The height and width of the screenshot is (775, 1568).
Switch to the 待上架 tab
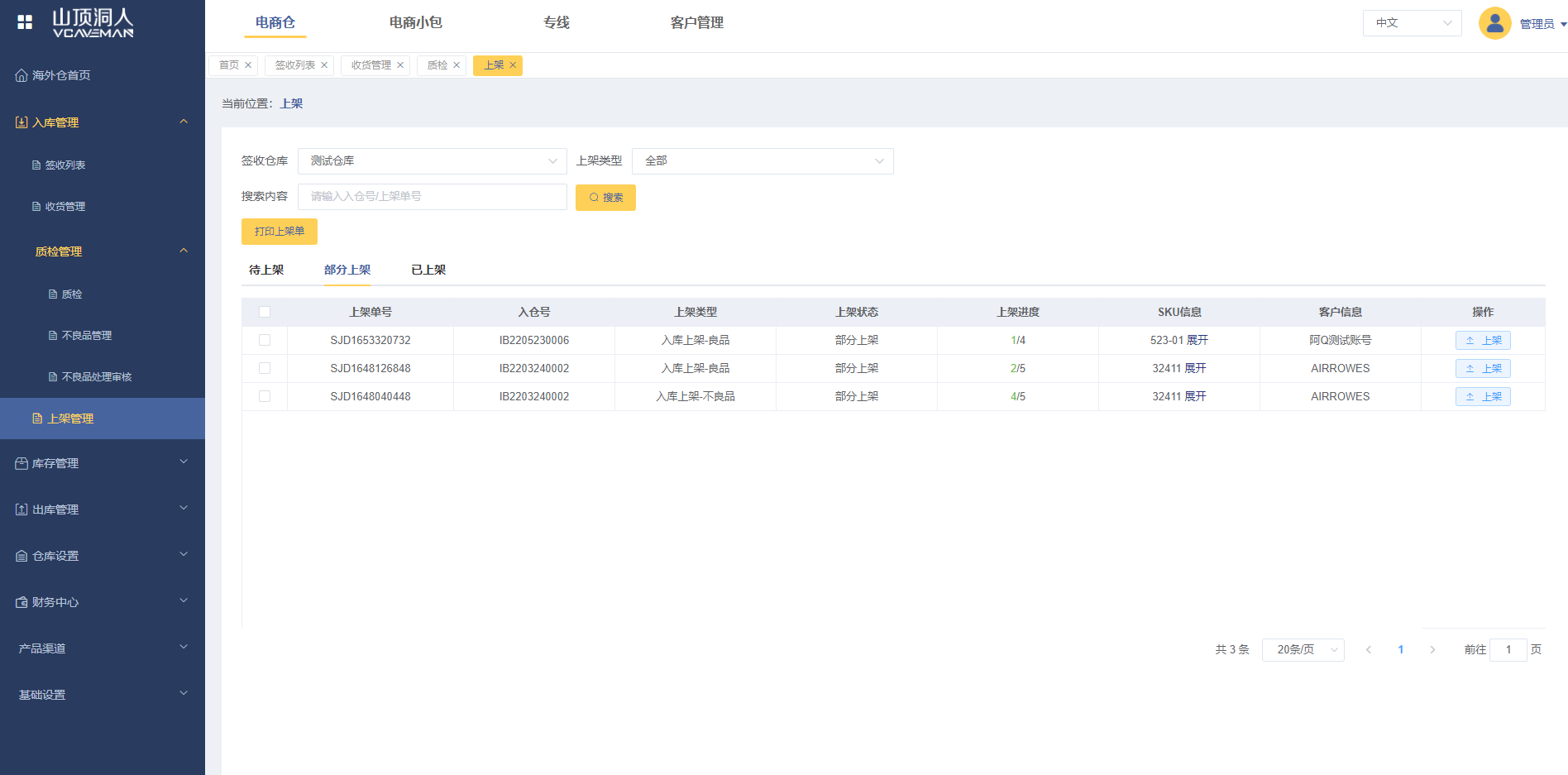[266, 270]
